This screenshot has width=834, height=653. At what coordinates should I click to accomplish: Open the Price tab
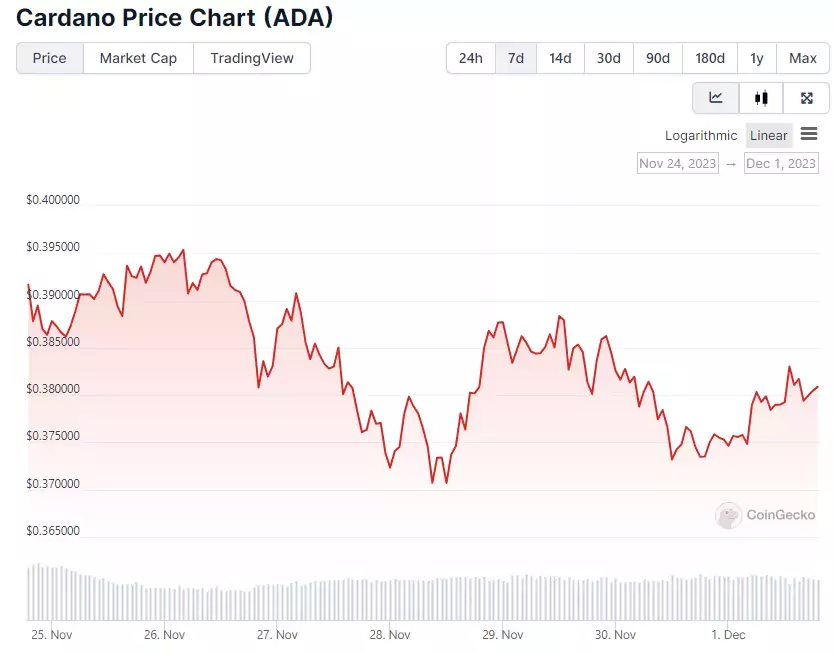coord(50,58)
